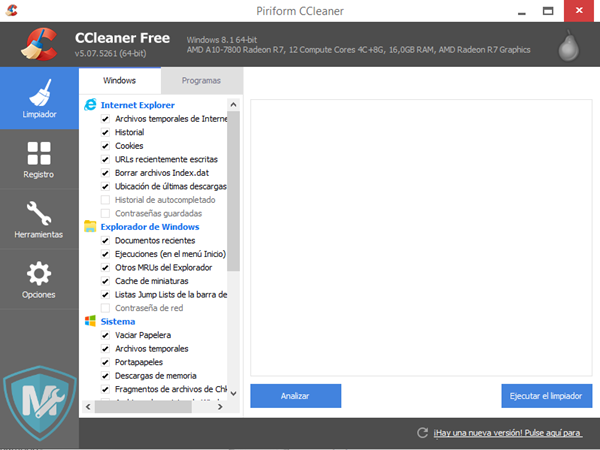
Task: Open the Opciones gear section
Action: coord(38,280)
